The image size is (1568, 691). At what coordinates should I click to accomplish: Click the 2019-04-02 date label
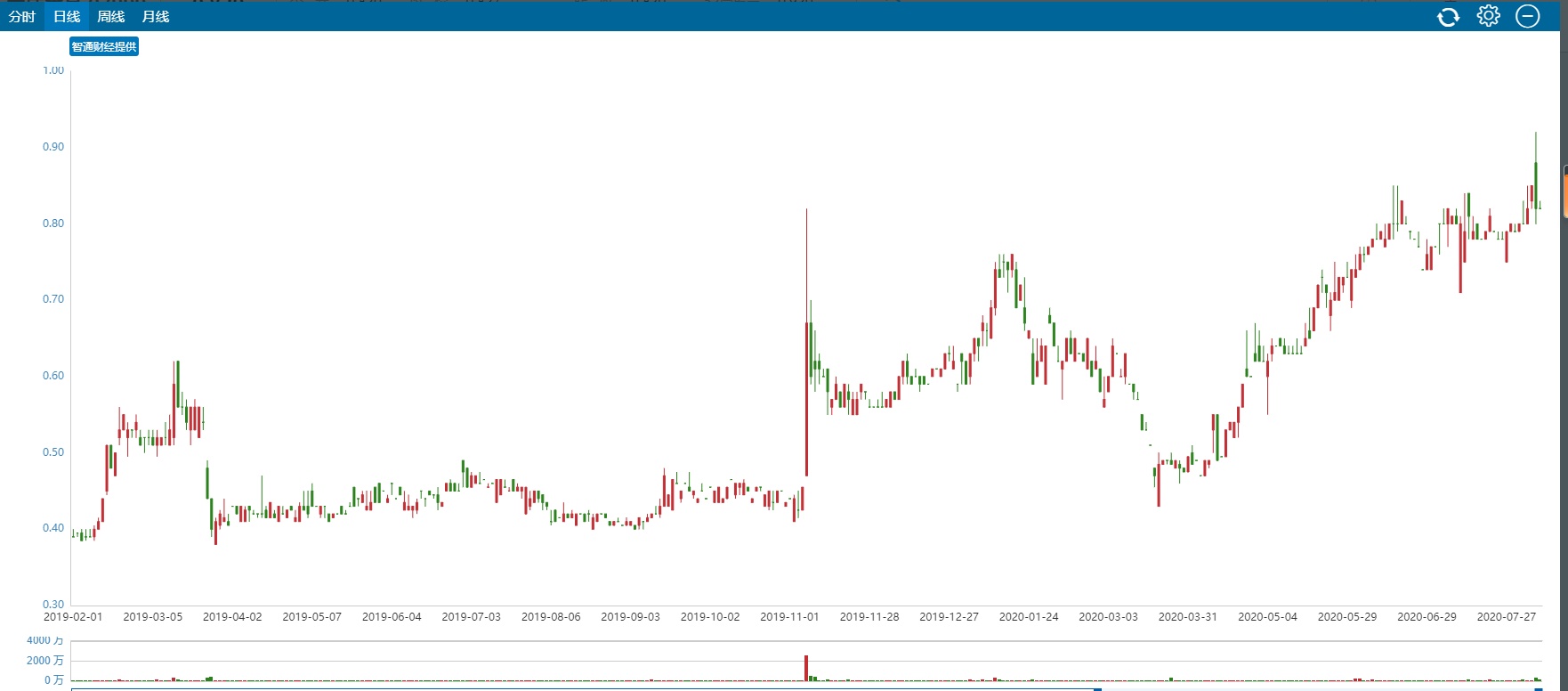coord(232,617)
